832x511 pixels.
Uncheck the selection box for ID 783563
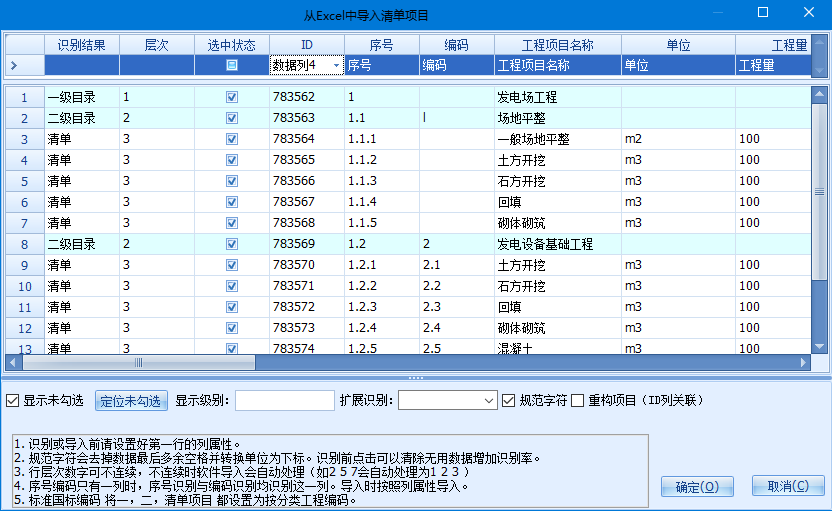[232, 118]
